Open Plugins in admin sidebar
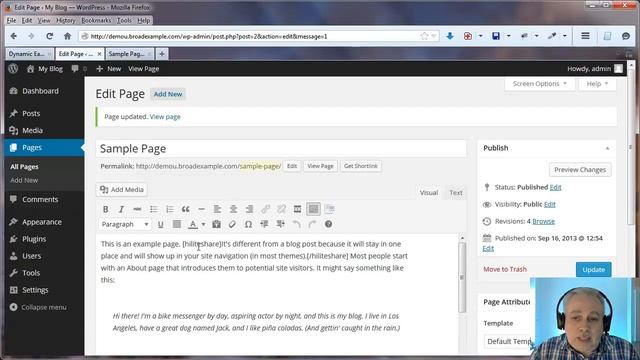This screenshot has width=640, height=360. 45,239
